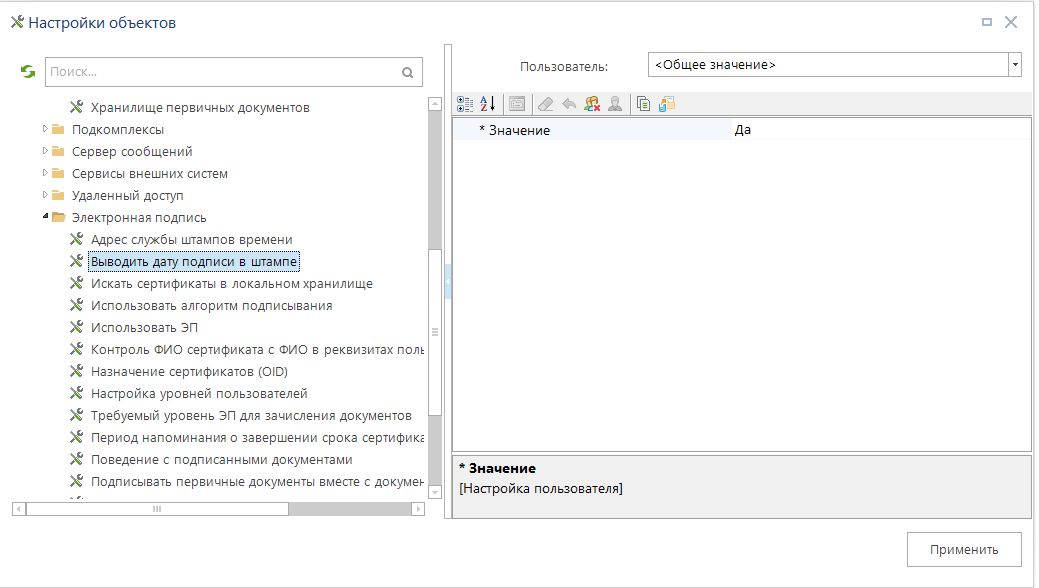
Task: Expand the Подкомплексы folder
Action: 45,129
